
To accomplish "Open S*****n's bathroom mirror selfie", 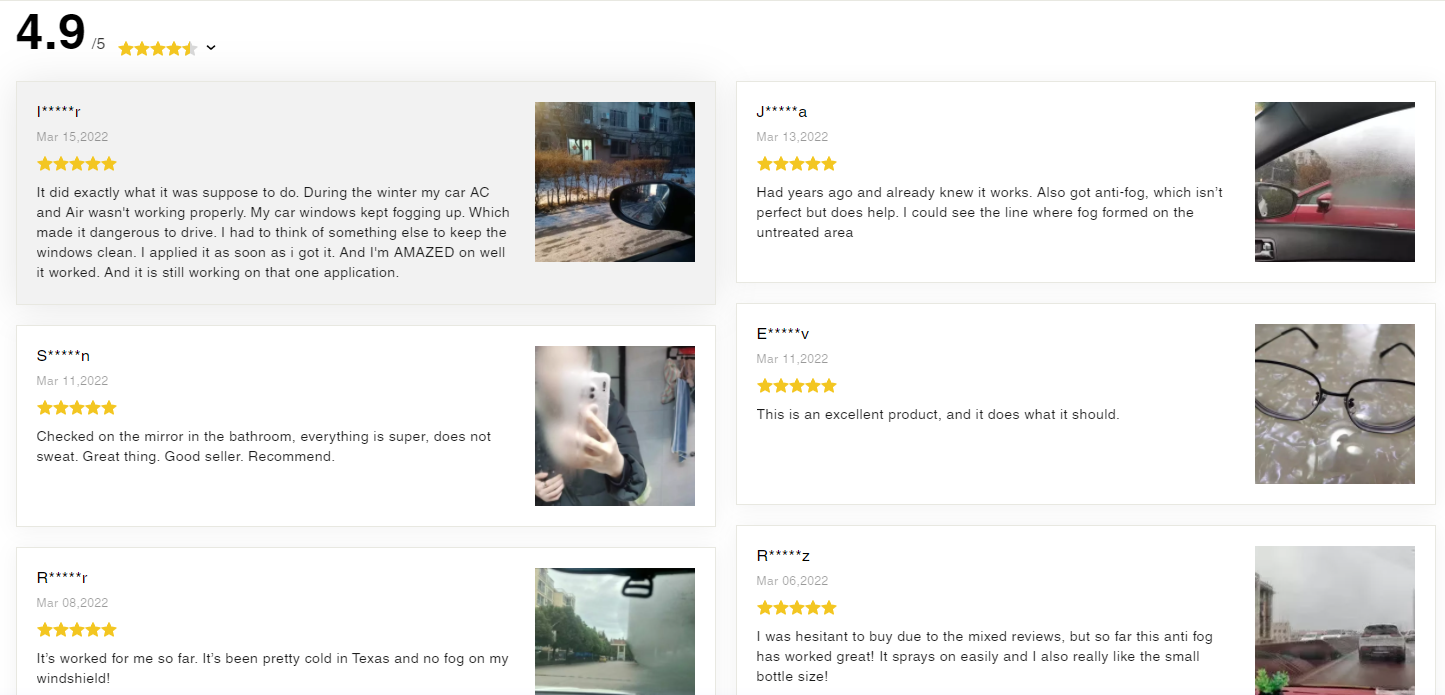I will click(x=614, y=425).
